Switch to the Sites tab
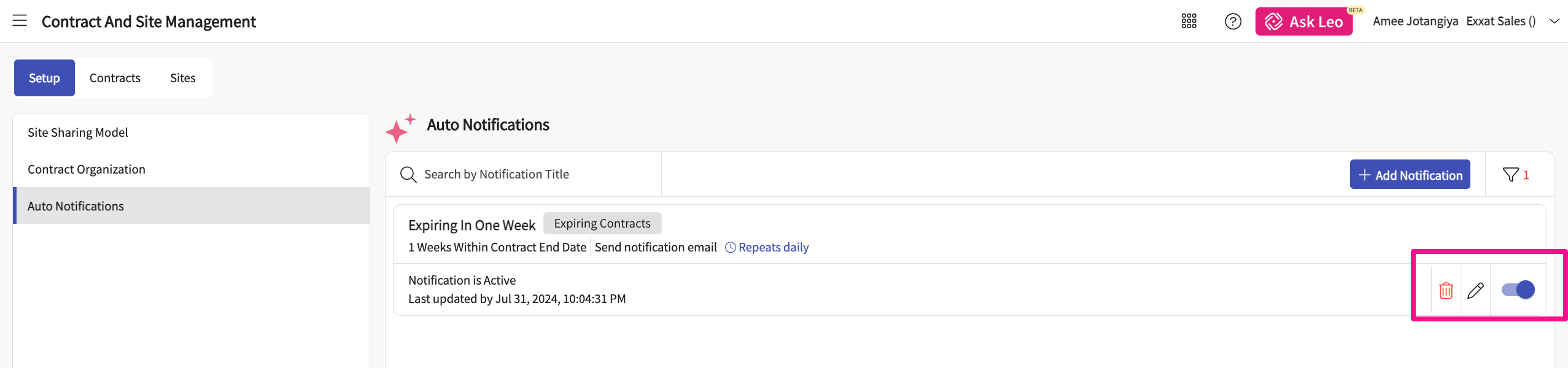 [182, 78]
